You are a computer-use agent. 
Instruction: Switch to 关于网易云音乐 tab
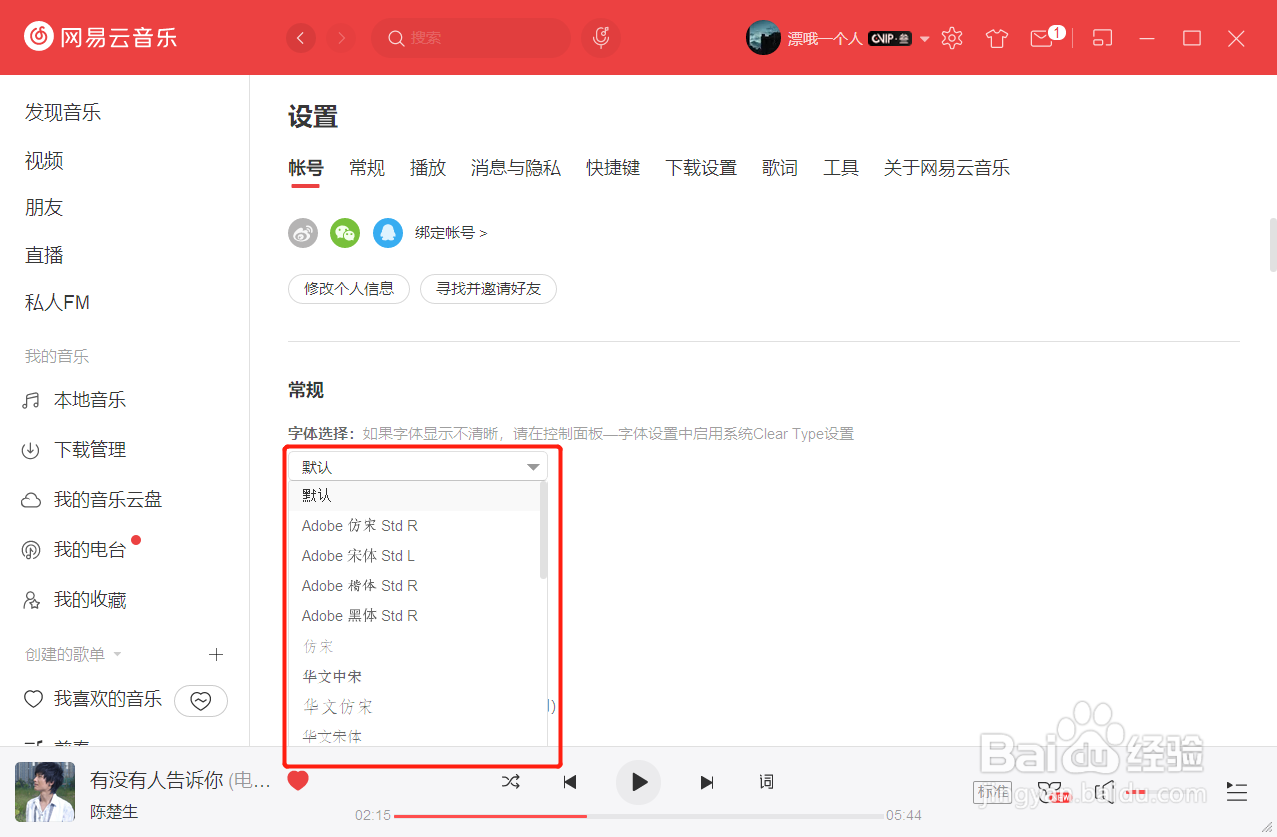(x=947, y=168)
